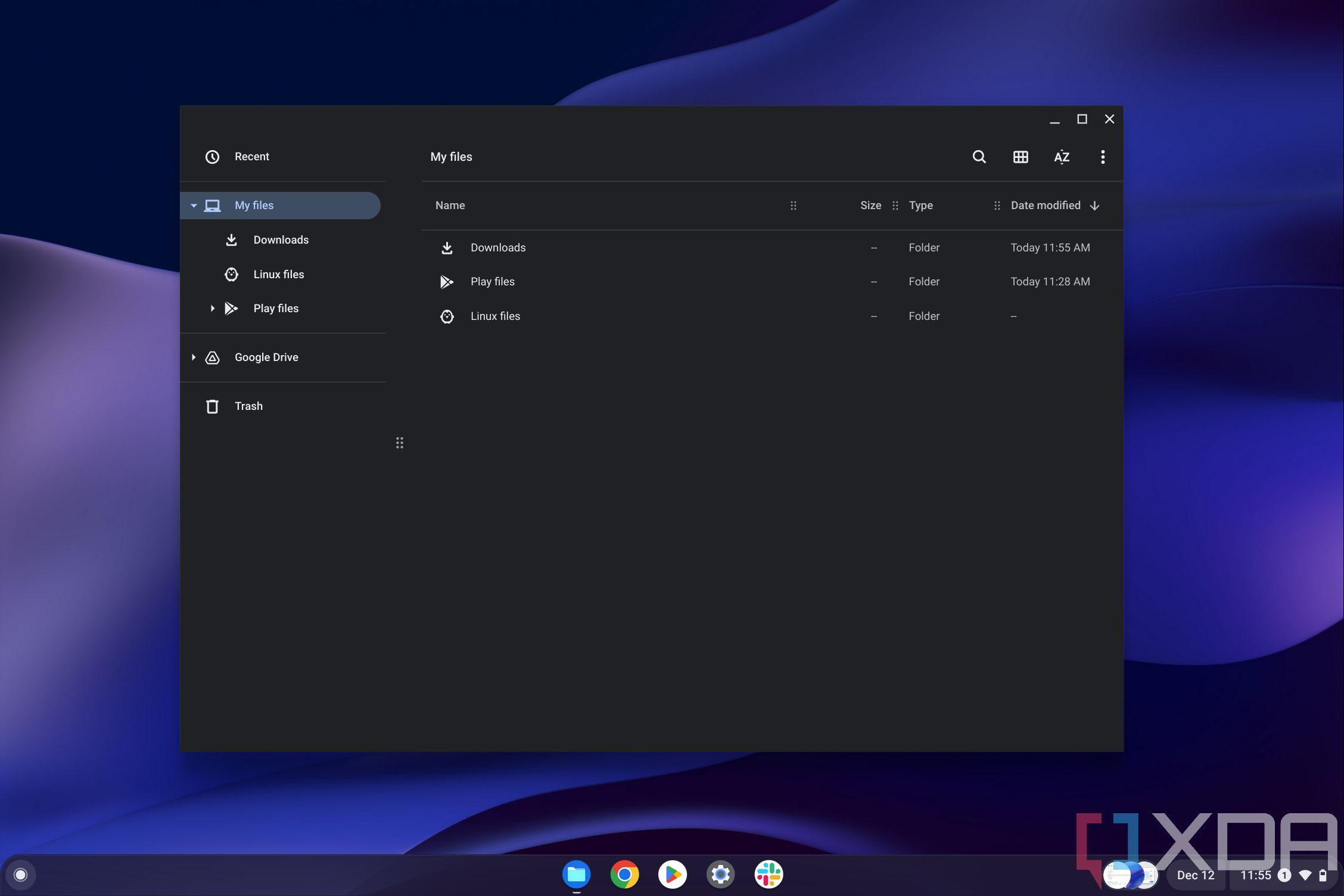
Task: Select the Play files triangle icon
Action: (231, 308)
